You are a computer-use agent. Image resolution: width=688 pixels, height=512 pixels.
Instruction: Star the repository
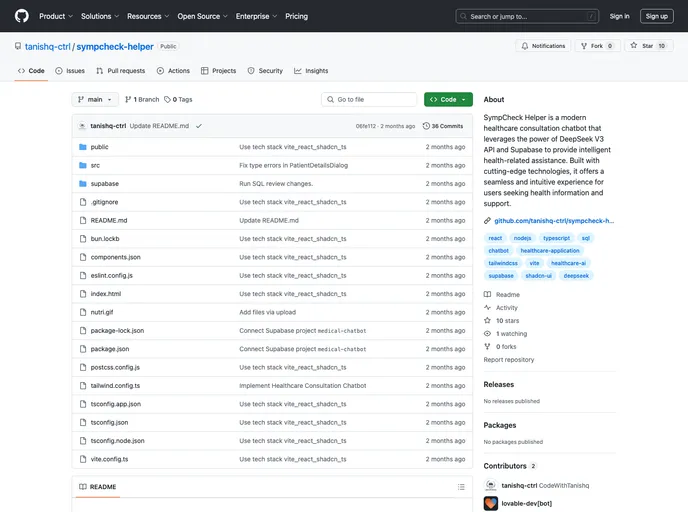tap(648, 46)
